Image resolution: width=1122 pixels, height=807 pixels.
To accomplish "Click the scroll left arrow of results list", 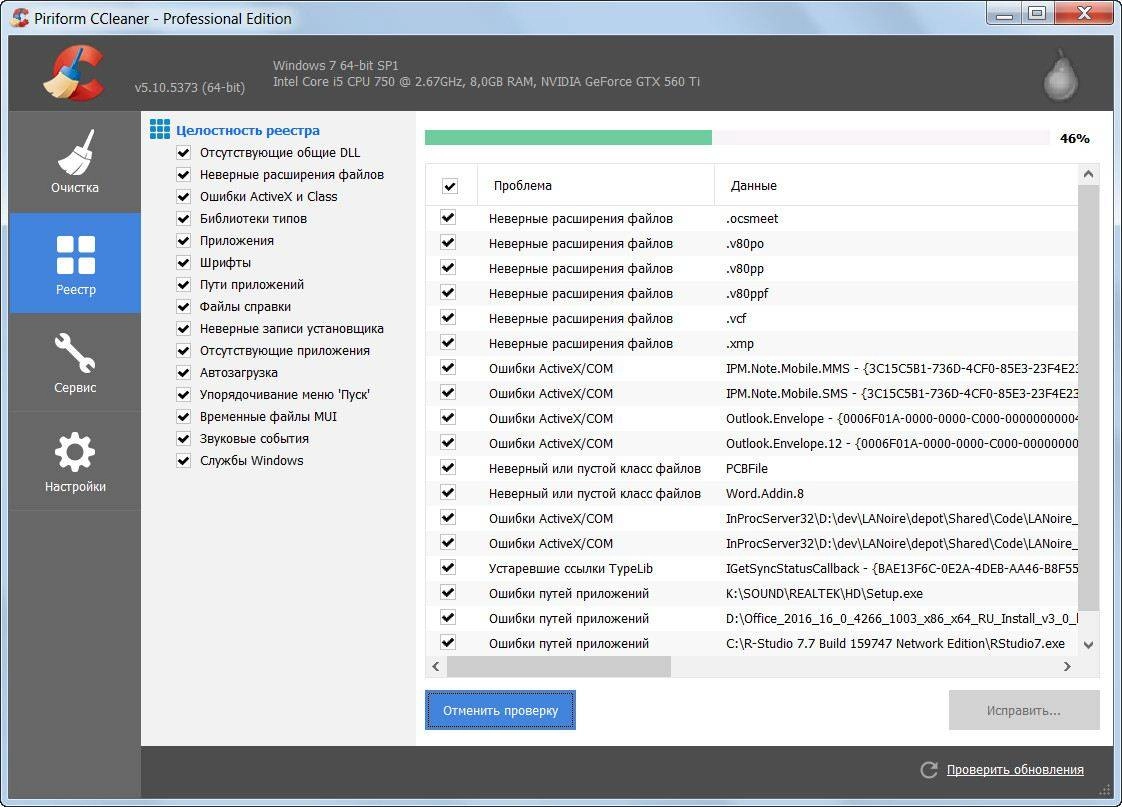I will point(436,667).
